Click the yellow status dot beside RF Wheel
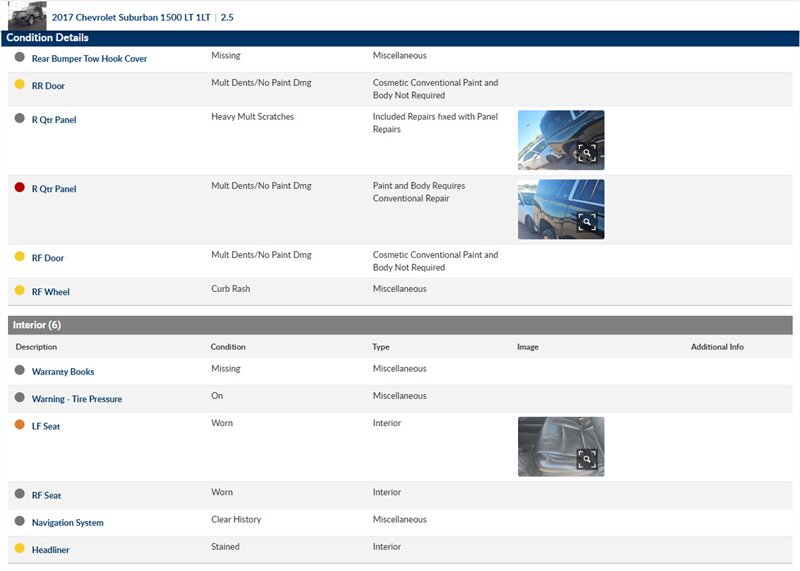Image resolution: width=800 pixels, height=571 pixels. 20,290
